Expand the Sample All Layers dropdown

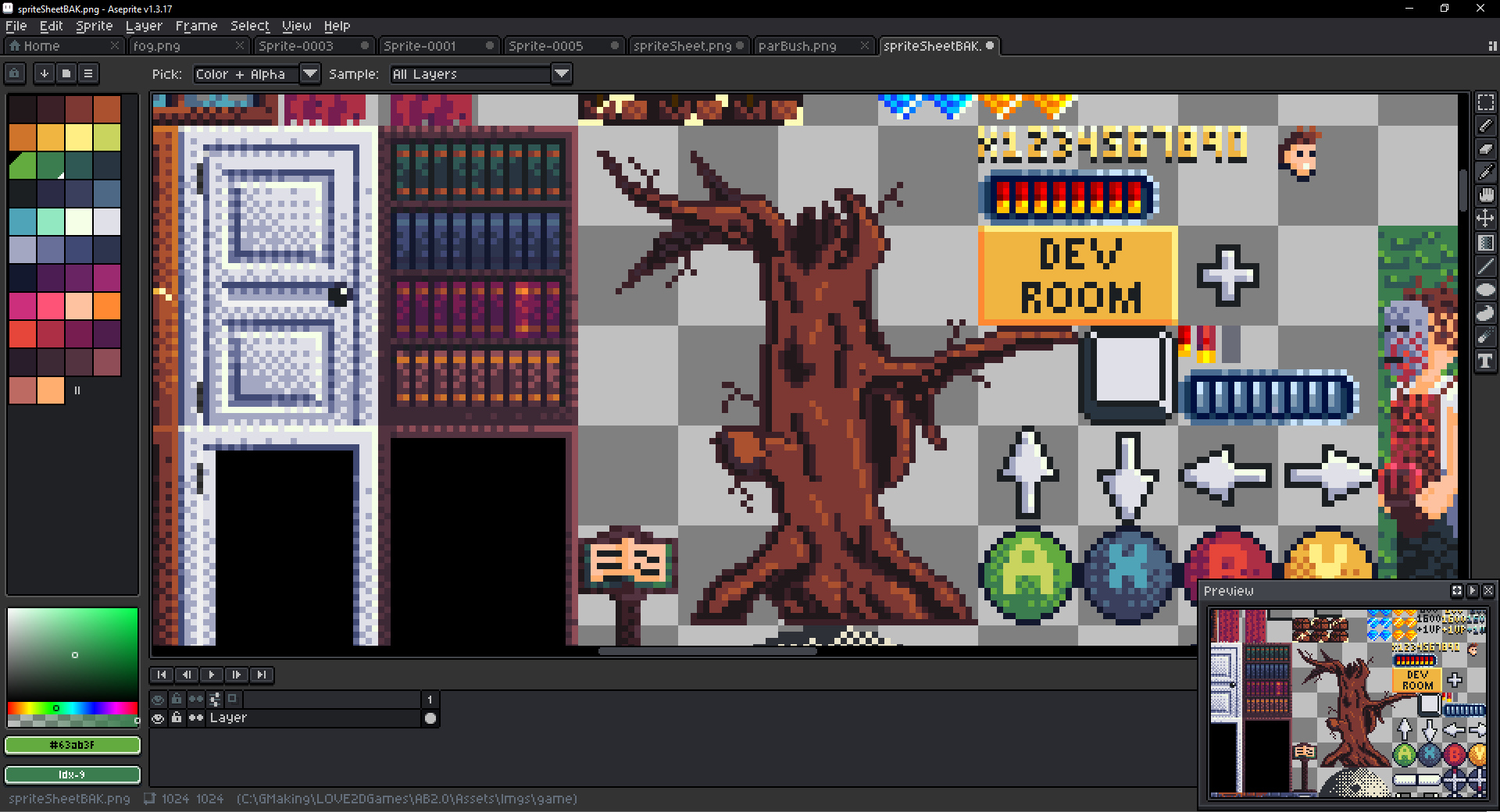(562, 74)
